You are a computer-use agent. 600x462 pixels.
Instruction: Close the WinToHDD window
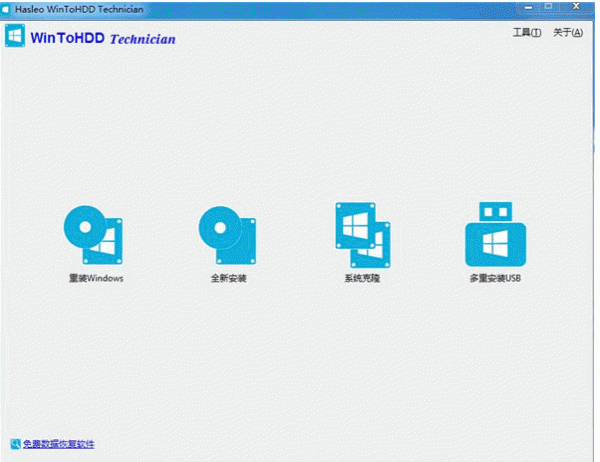click(576, 6)
